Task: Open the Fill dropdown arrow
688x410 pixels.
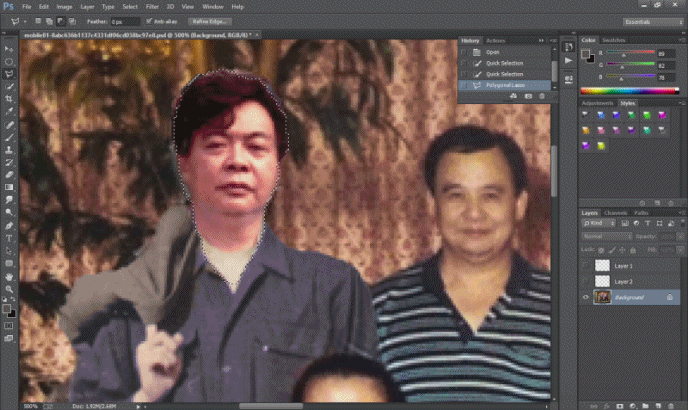Action: click(x=681, y=250)
